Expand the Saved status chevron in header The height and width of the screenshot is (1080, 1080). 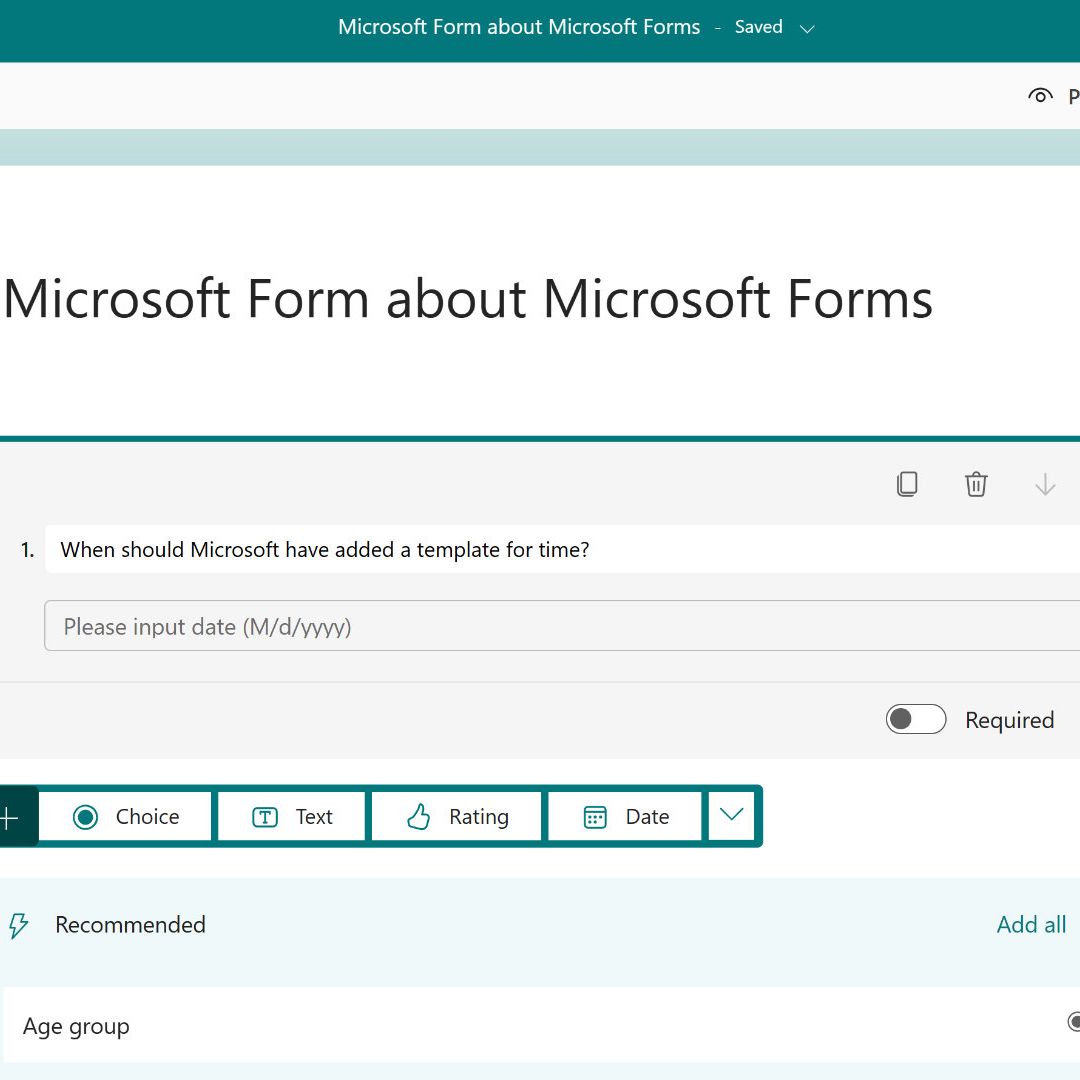click(807, 29)
